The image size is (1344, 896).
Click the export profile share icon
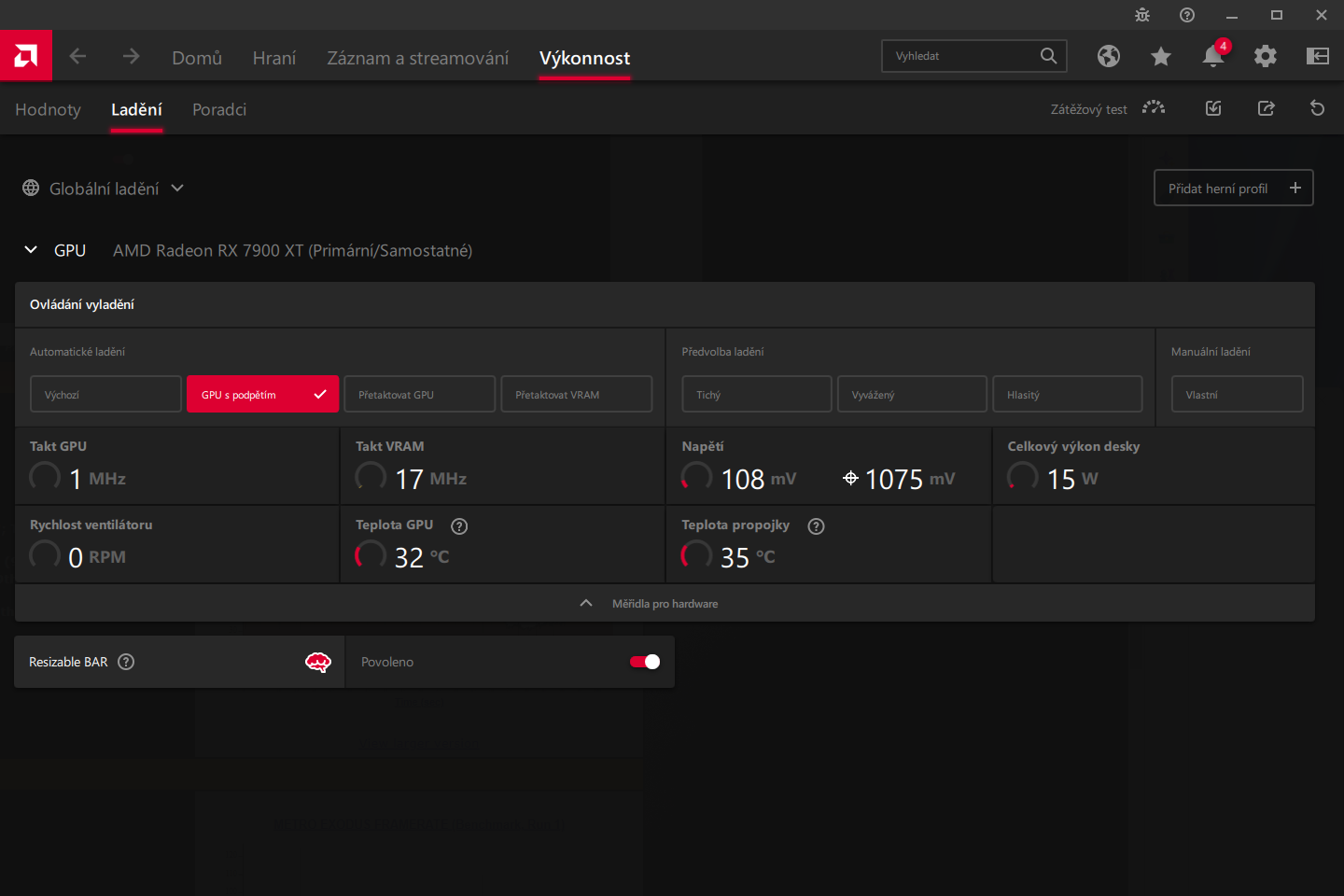(x=1266, y=108)
